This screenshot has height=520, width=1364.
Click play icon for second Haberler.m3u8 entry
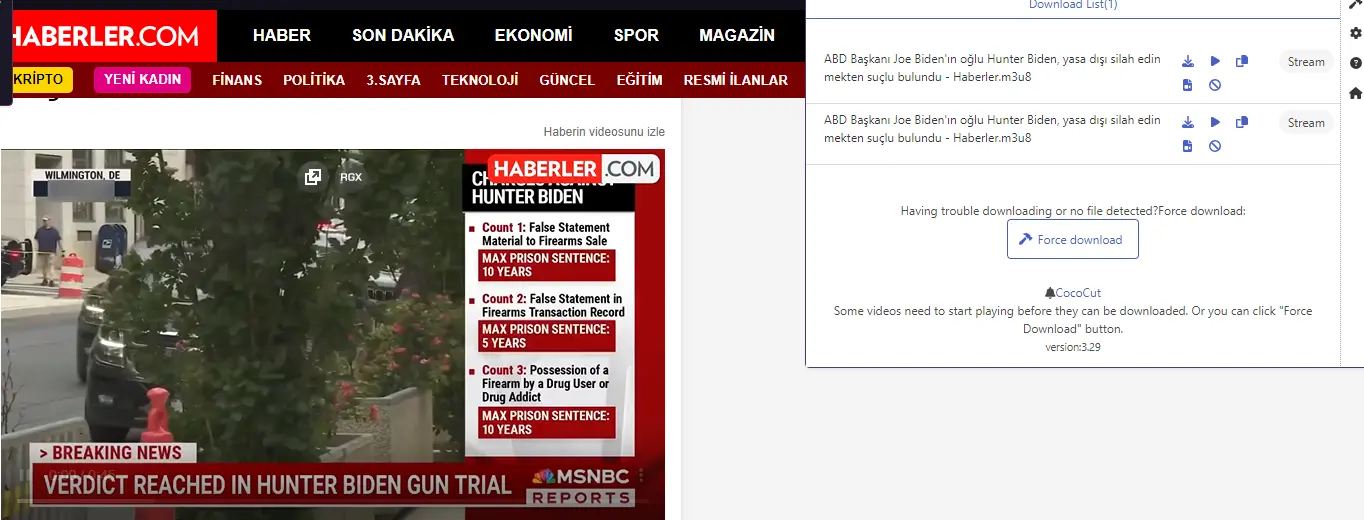tap(1215, 122)
